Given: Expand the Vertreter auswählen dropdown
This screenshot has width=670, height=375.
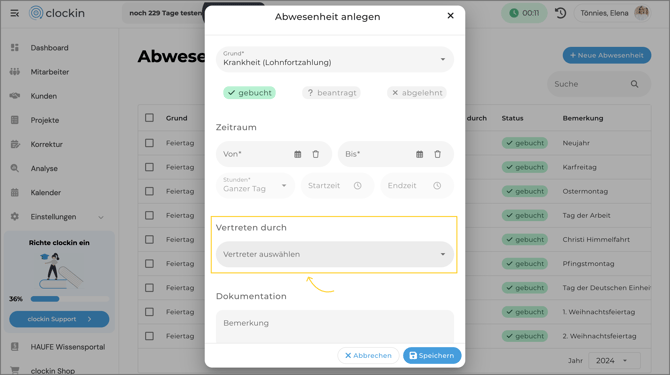Looking at the screenshot, I should 335,254.
